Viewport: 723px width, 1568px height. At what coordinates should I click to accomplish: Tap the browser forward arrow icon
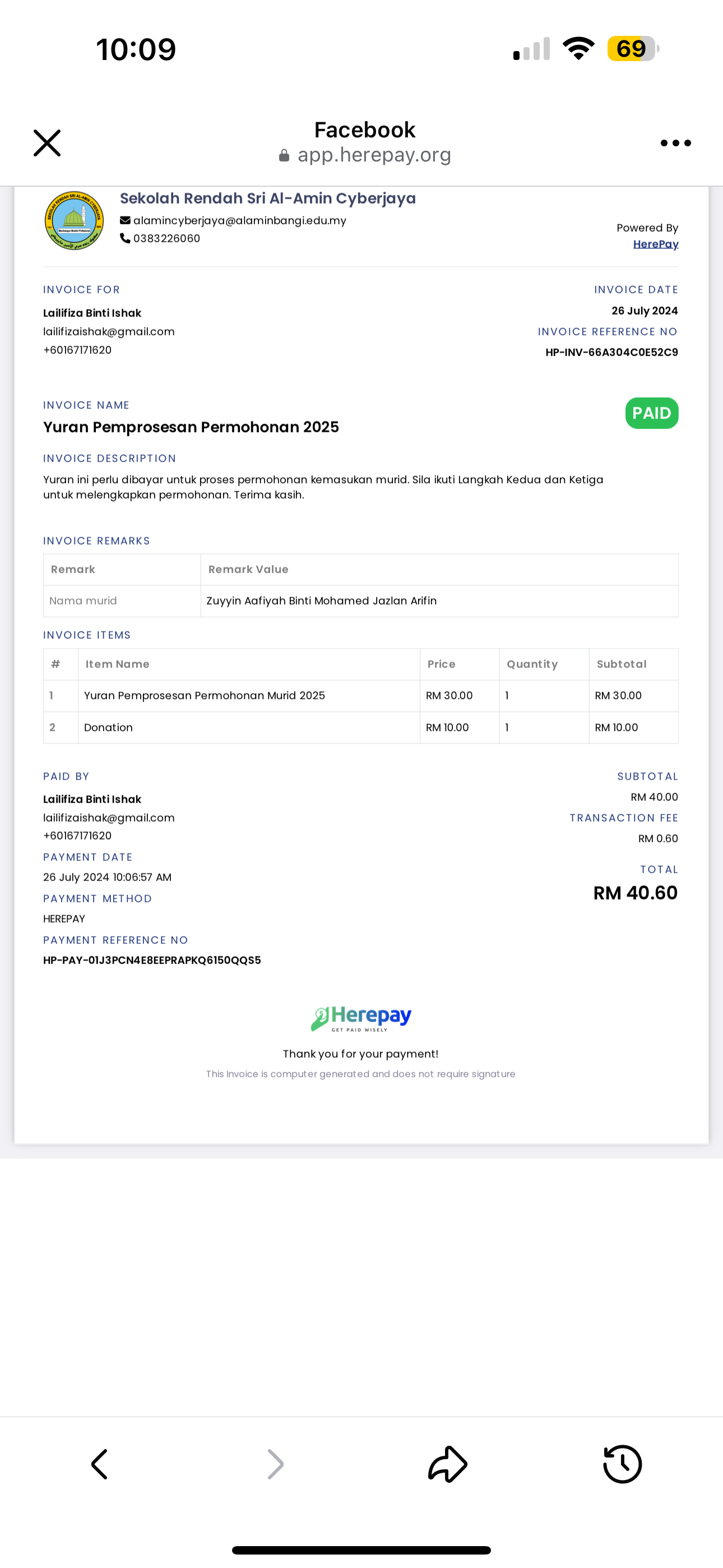[x=275, y=1464]
